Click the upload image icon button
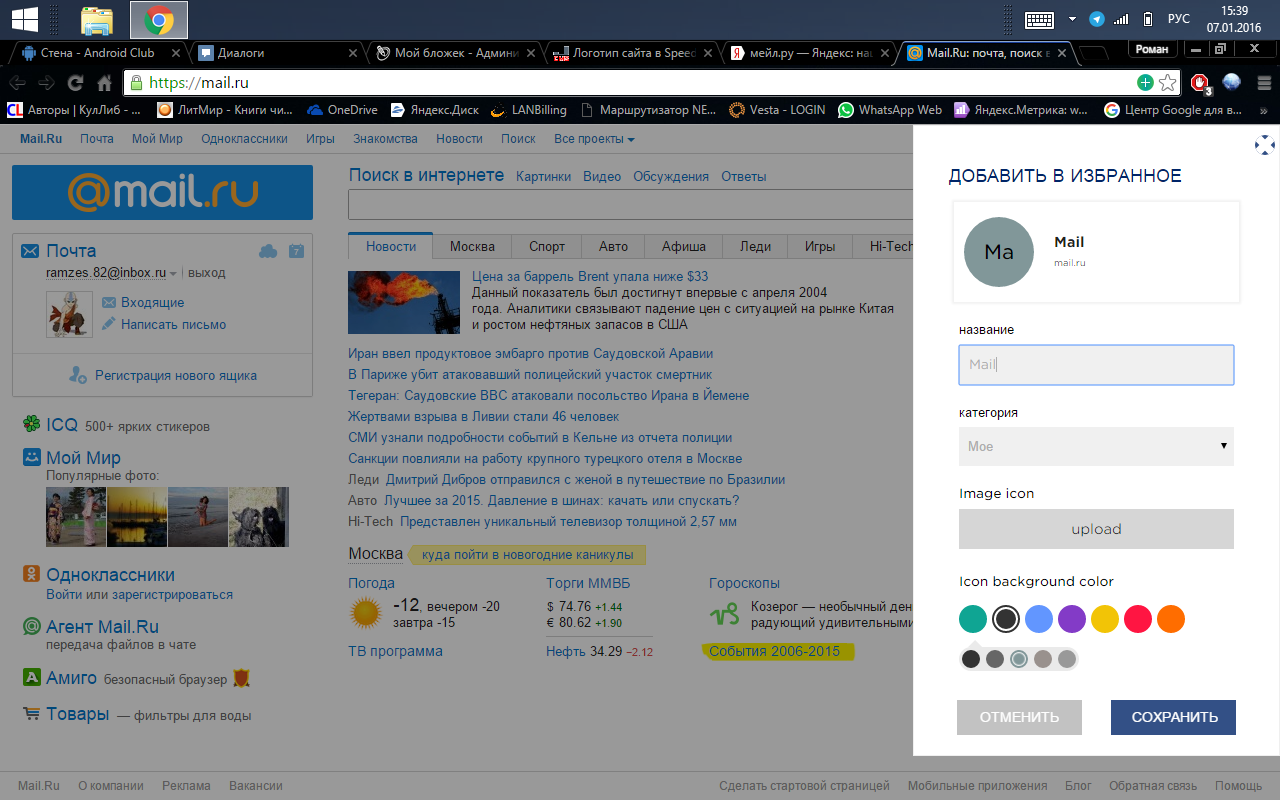Image resolution: width=1280 pixels, height=800 pixels. (x=1096, y=529)
